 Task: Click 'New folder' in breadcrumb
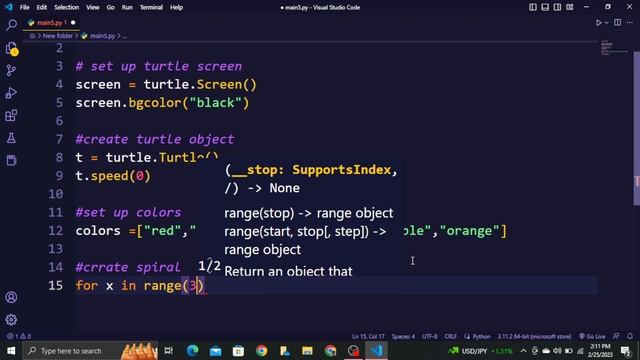click(x=58, y=36)
